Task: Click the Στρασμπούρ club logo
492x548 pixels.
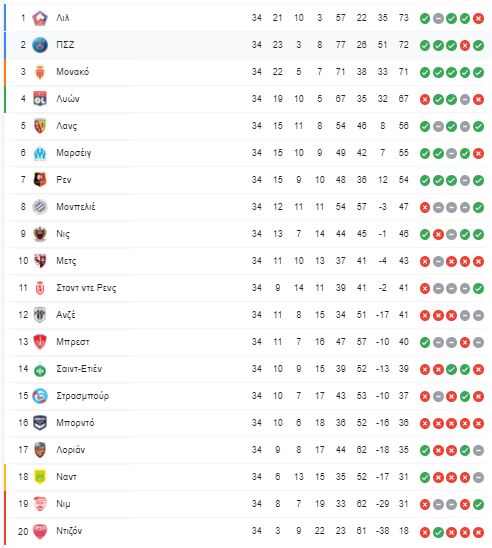Action: click(40, 396)
